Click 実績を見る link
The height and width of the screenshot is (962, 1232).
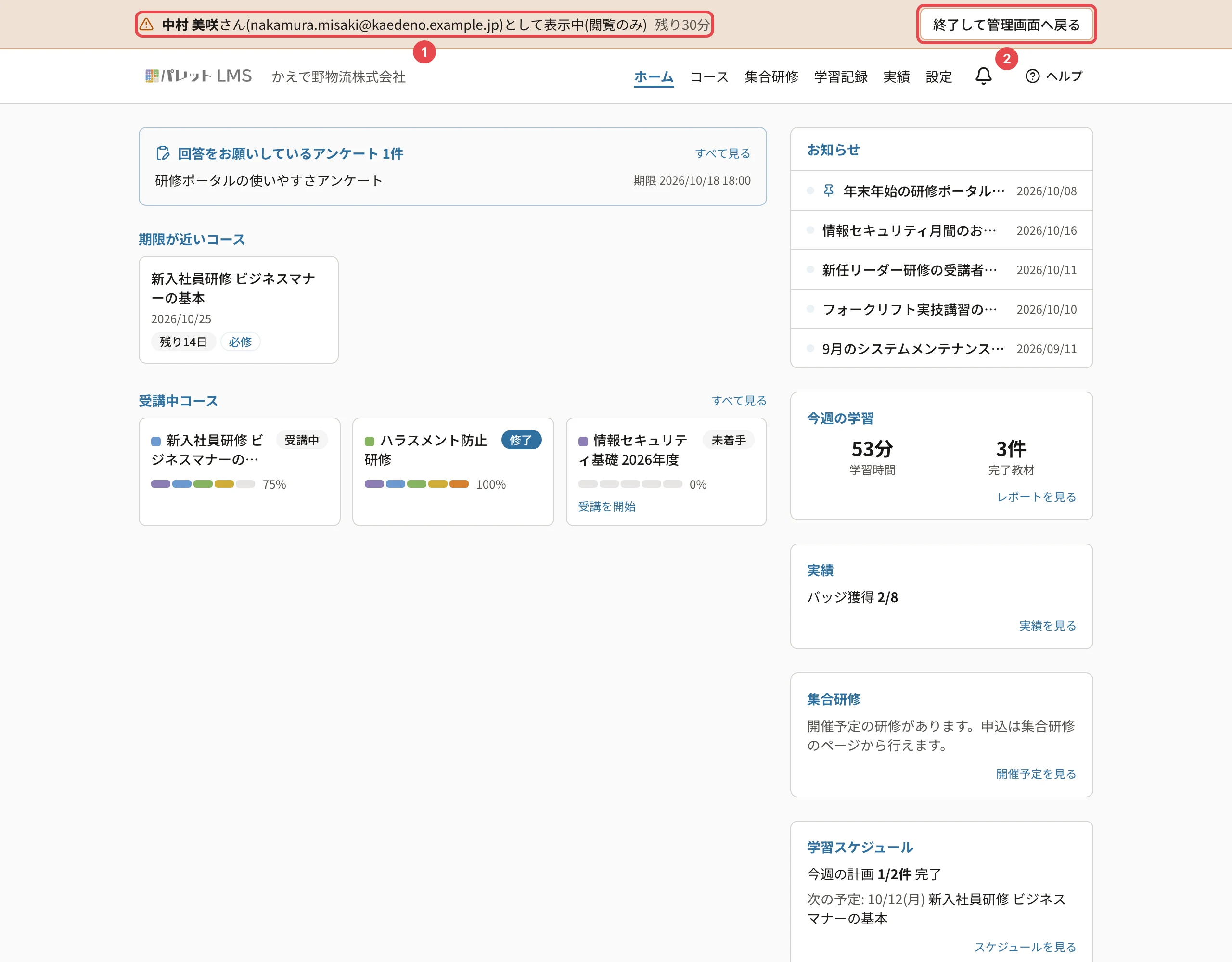click(1048, 626)
